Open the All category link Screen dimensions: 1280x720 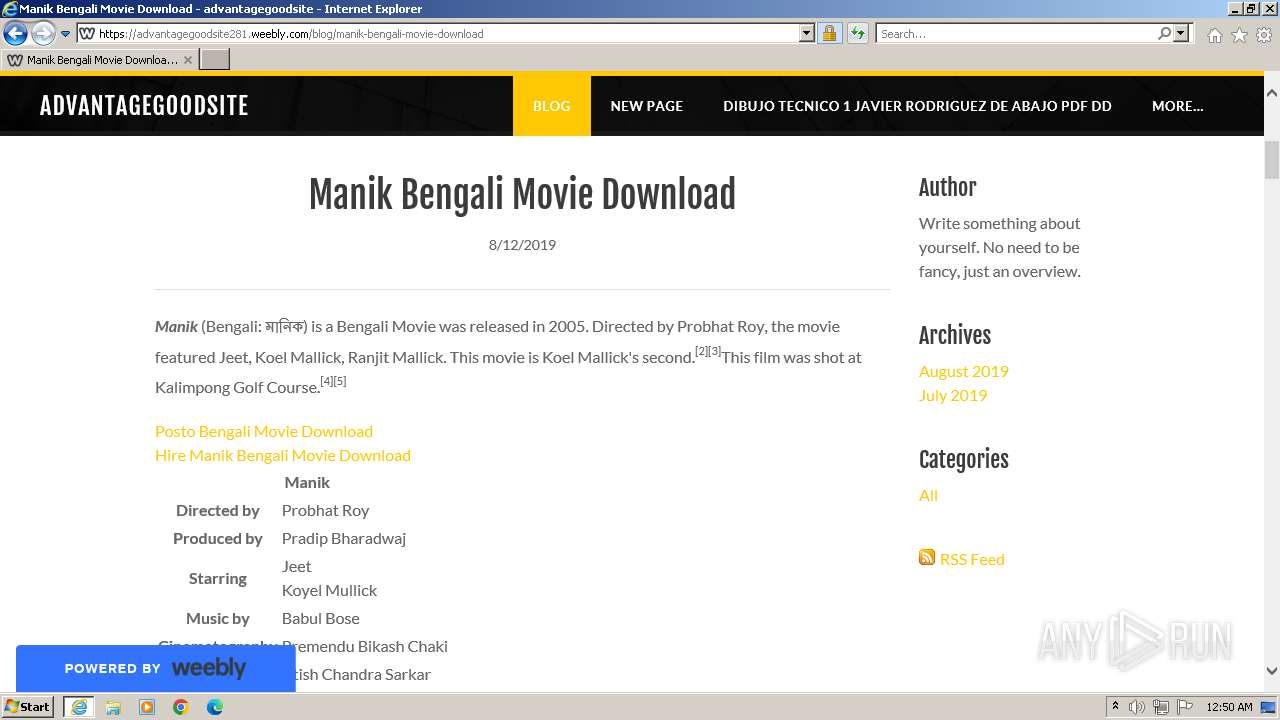(928, 495)
